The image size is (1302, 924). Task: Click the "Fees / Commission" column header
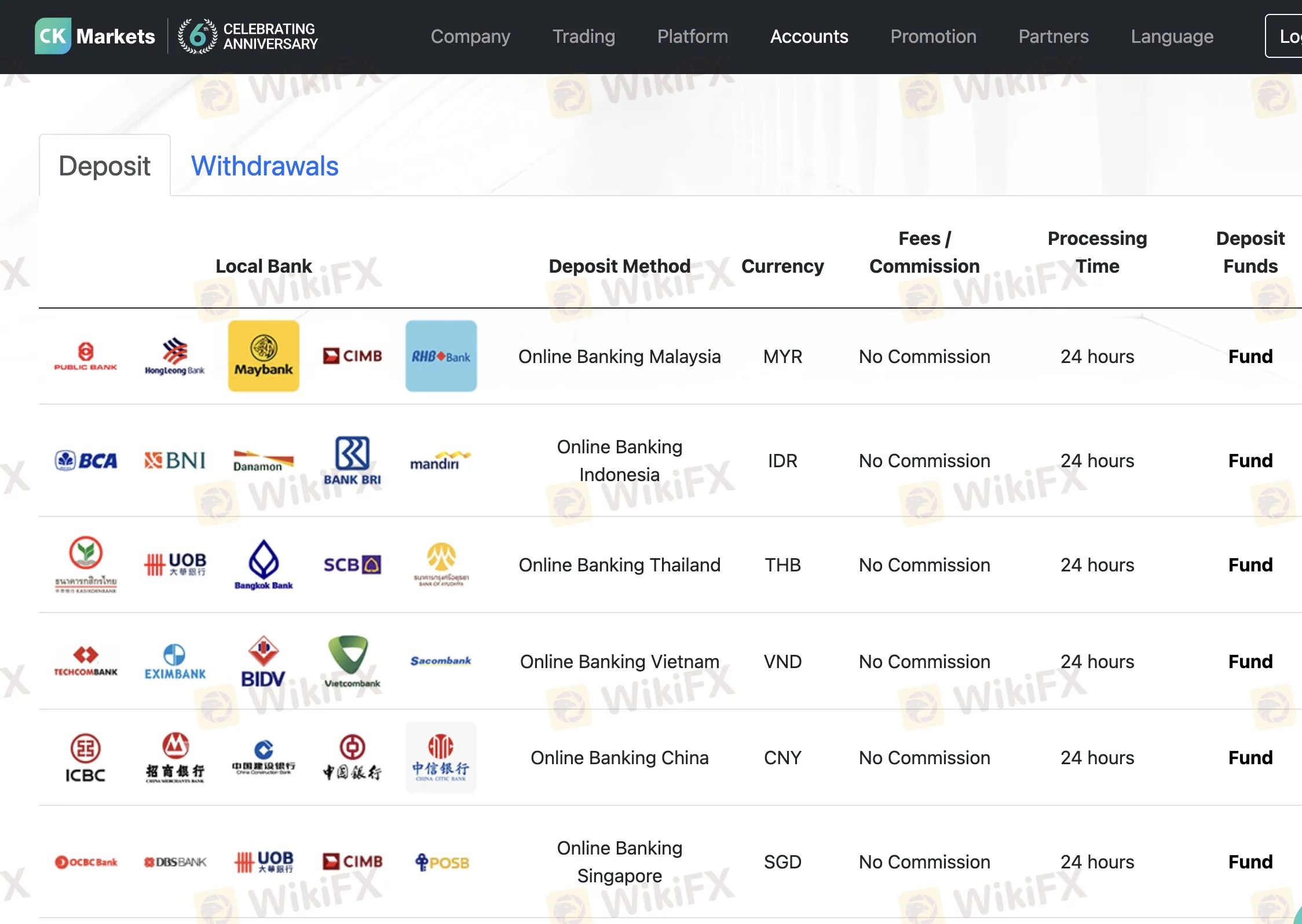pyautogui.click(x=924, y=252)
